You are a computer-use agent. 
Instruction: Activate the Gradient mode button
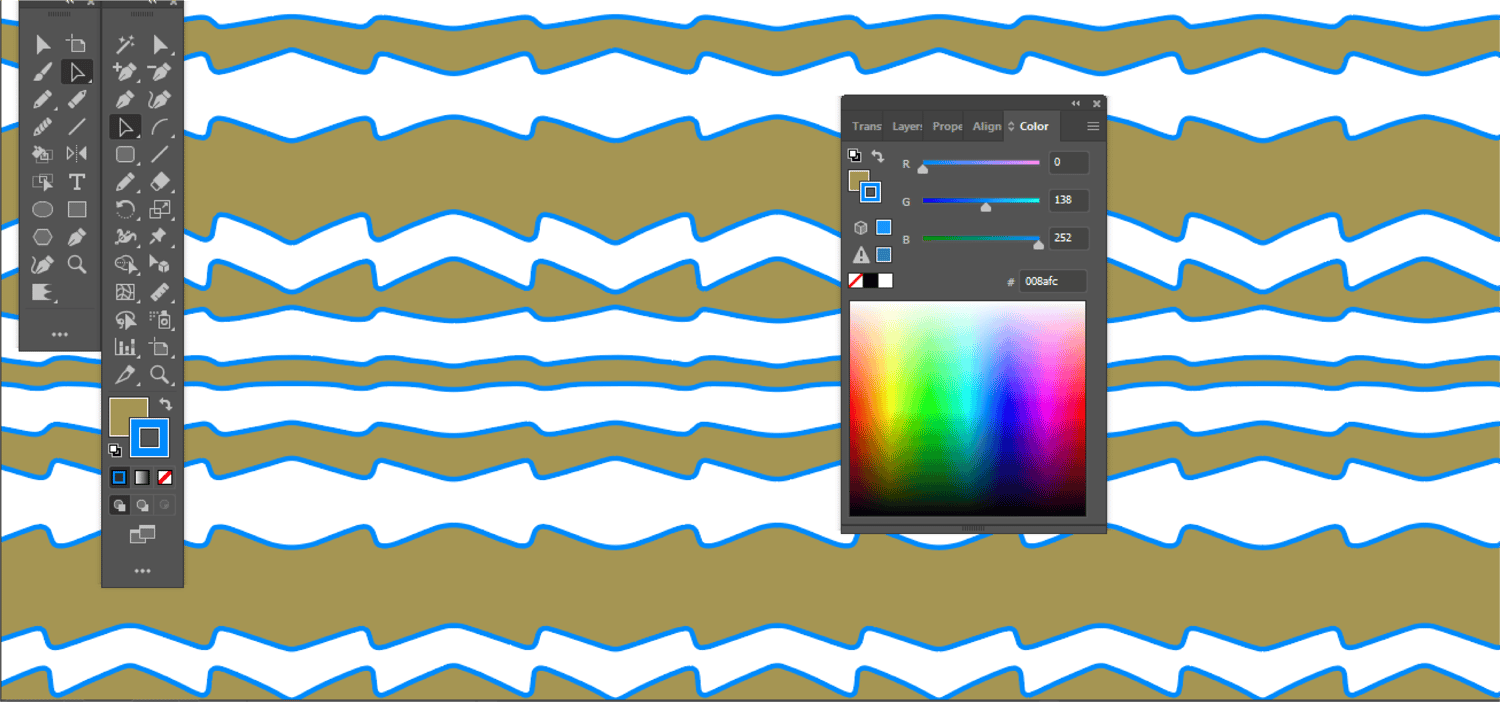click(142, 477)
